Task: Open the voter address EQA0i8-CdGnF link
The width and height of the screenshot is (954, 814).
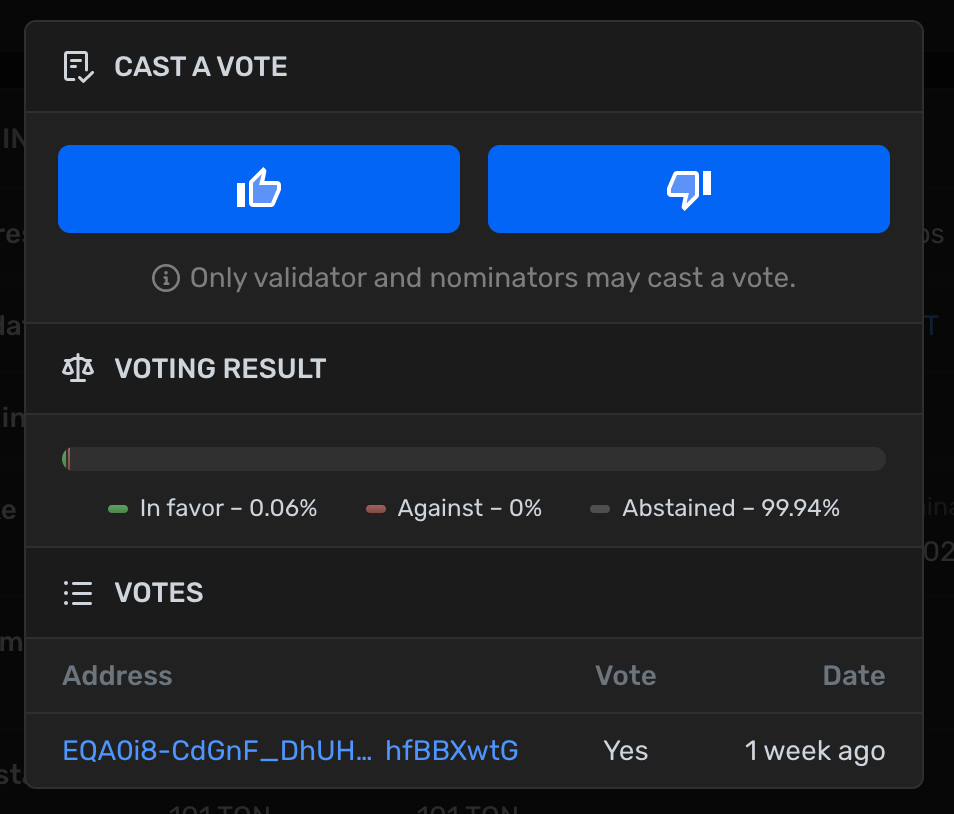Action: pyautogui.click(x=290, y=751)
